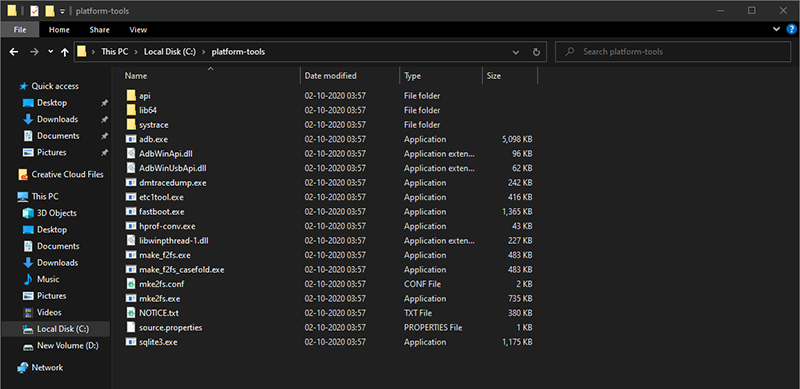Click the 5,098 KB size value

[517, 139]
